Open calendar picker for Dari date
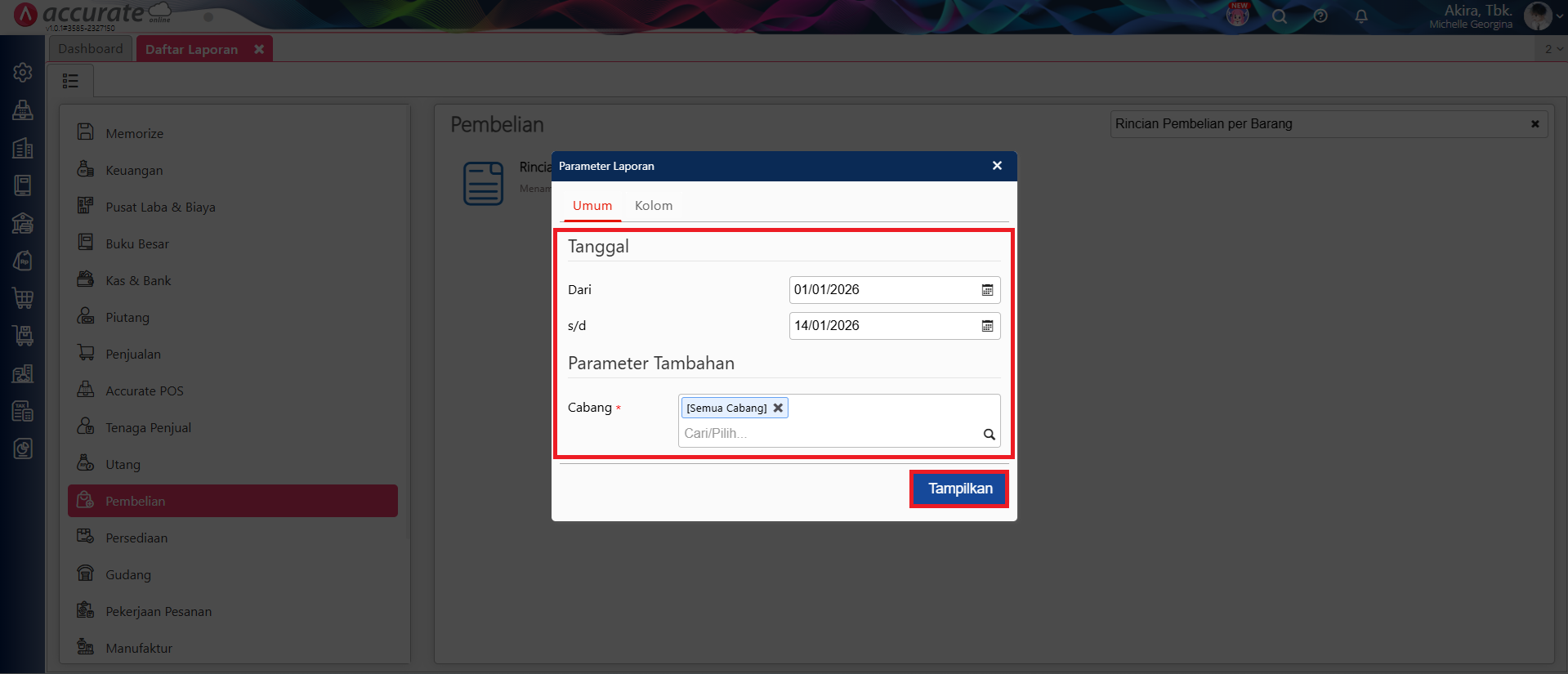 tap(987, 290)
